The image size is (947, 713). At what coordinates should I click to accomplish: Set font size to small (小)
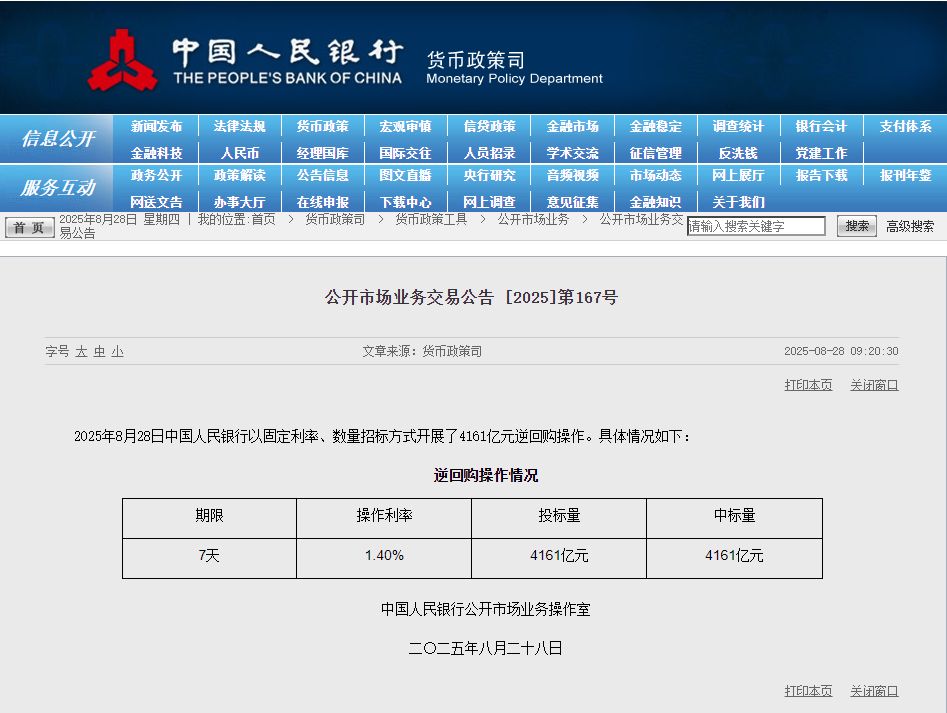[118, 352]
